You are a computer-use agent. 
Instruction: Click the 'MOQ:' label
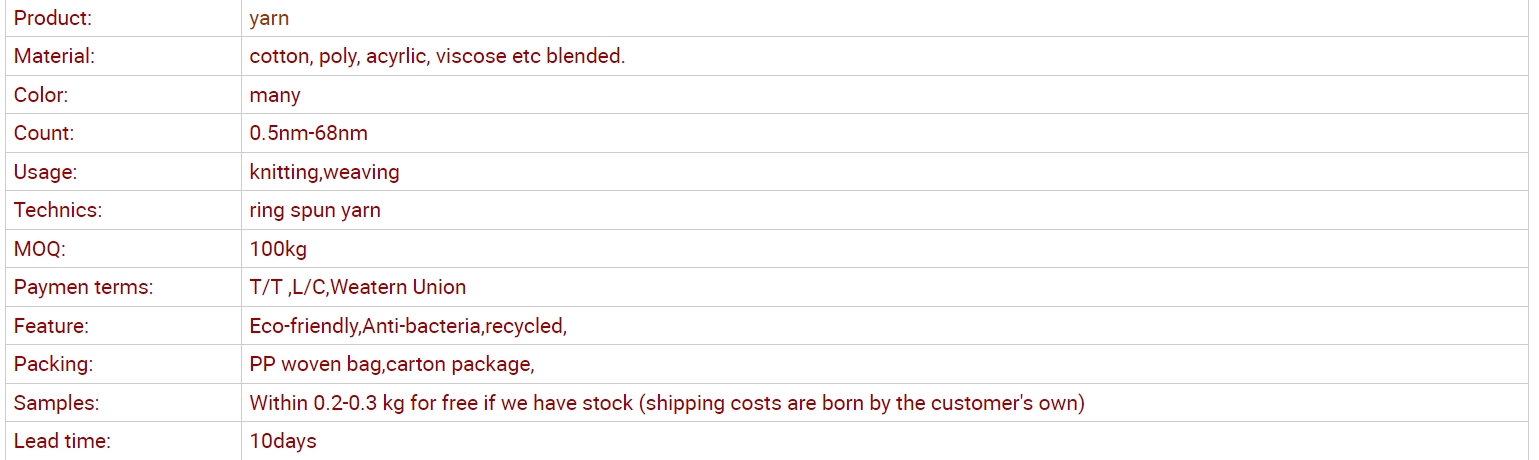tap(40, 249)
